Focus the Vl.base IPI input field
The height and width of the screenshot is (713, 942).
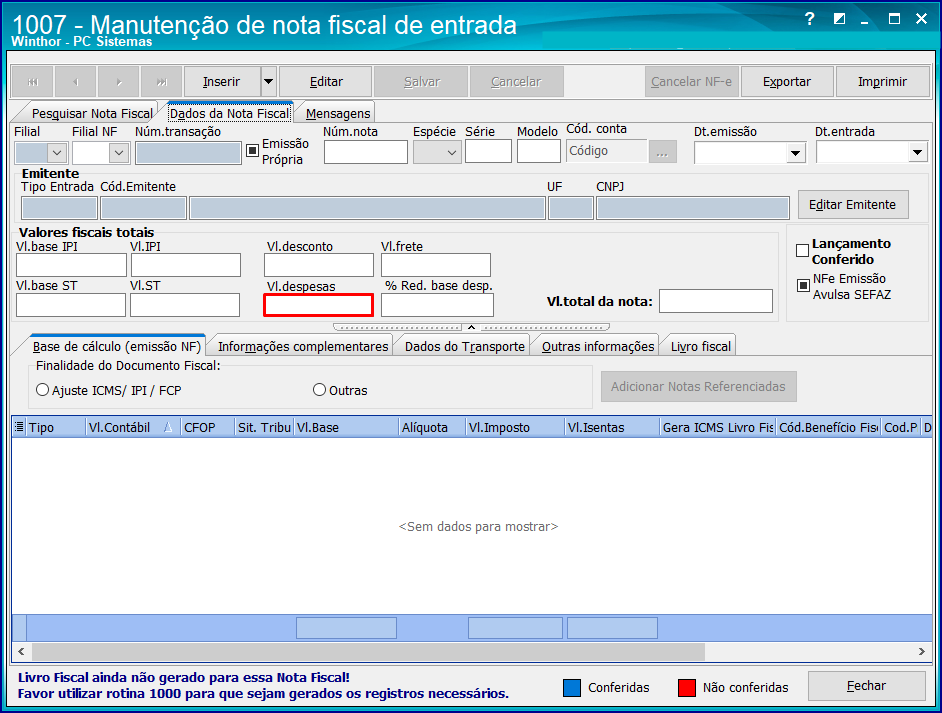71,265
